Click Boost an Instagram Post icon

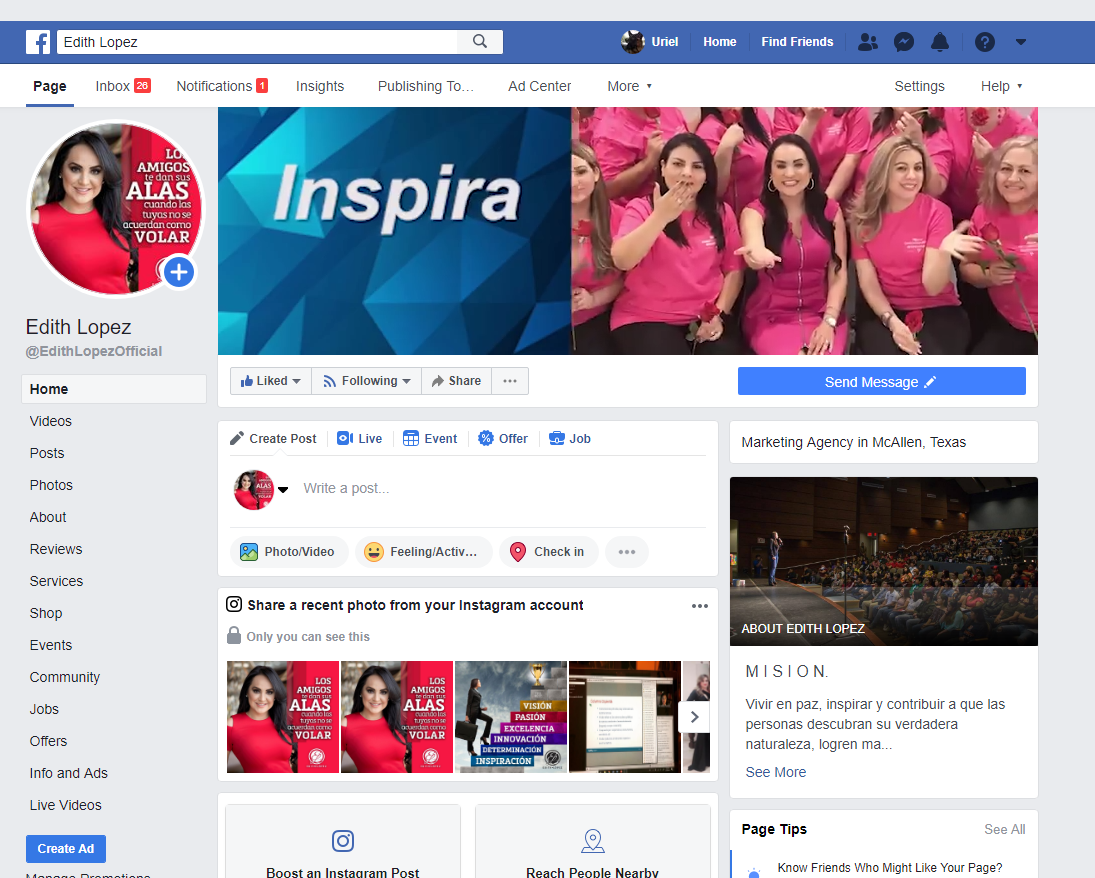click(x=342, y=841)
